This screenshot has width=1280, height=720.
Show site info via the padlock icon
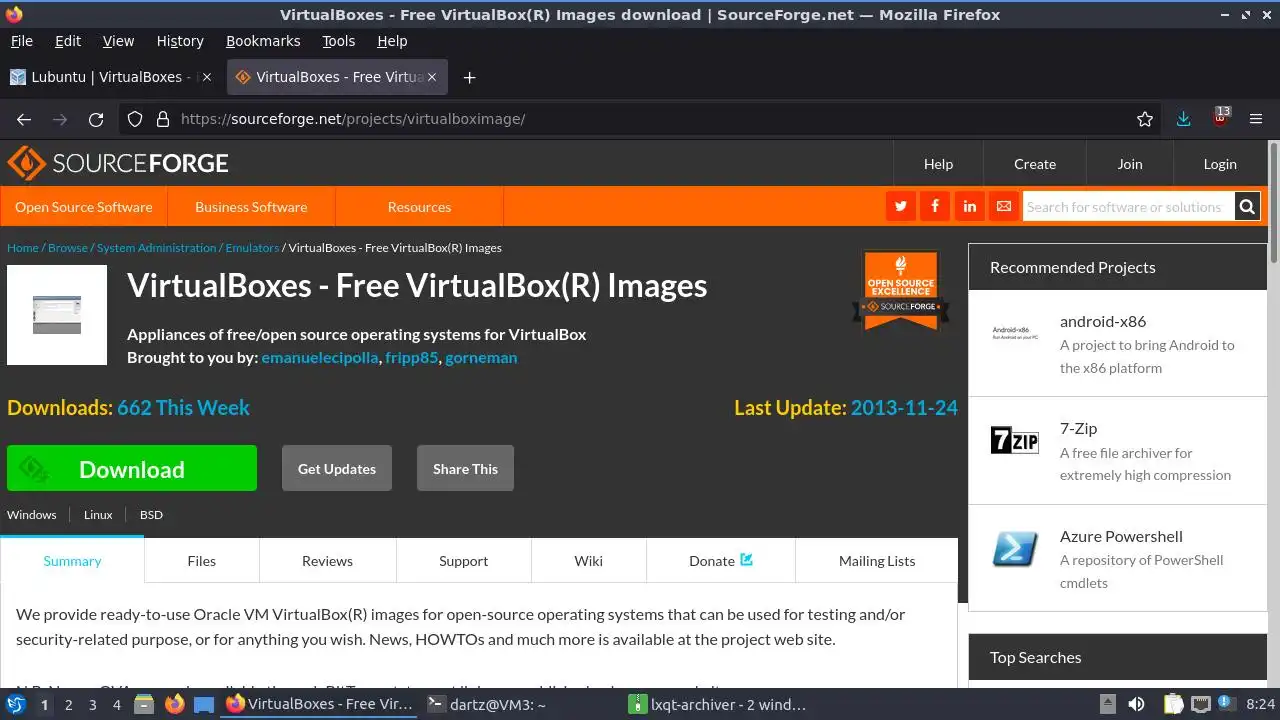(x=163, y=119)
